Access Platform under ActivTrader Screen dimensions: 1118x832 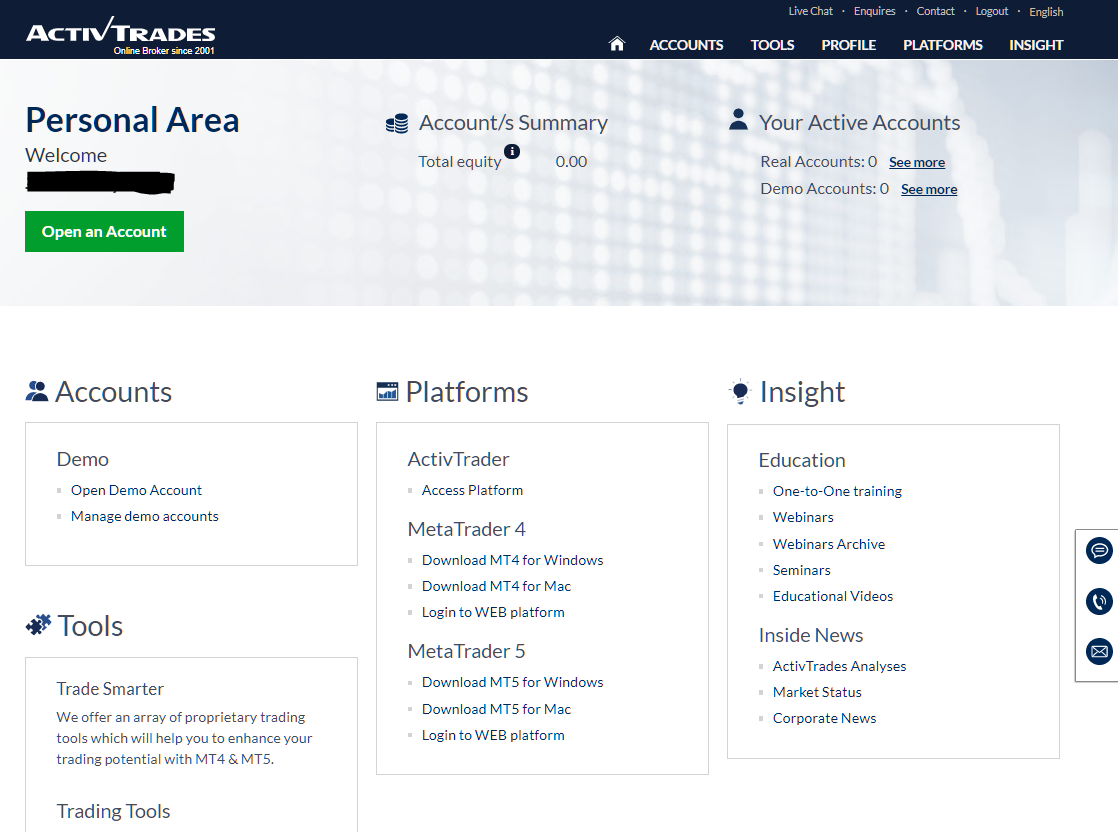(x=472, y=491)
